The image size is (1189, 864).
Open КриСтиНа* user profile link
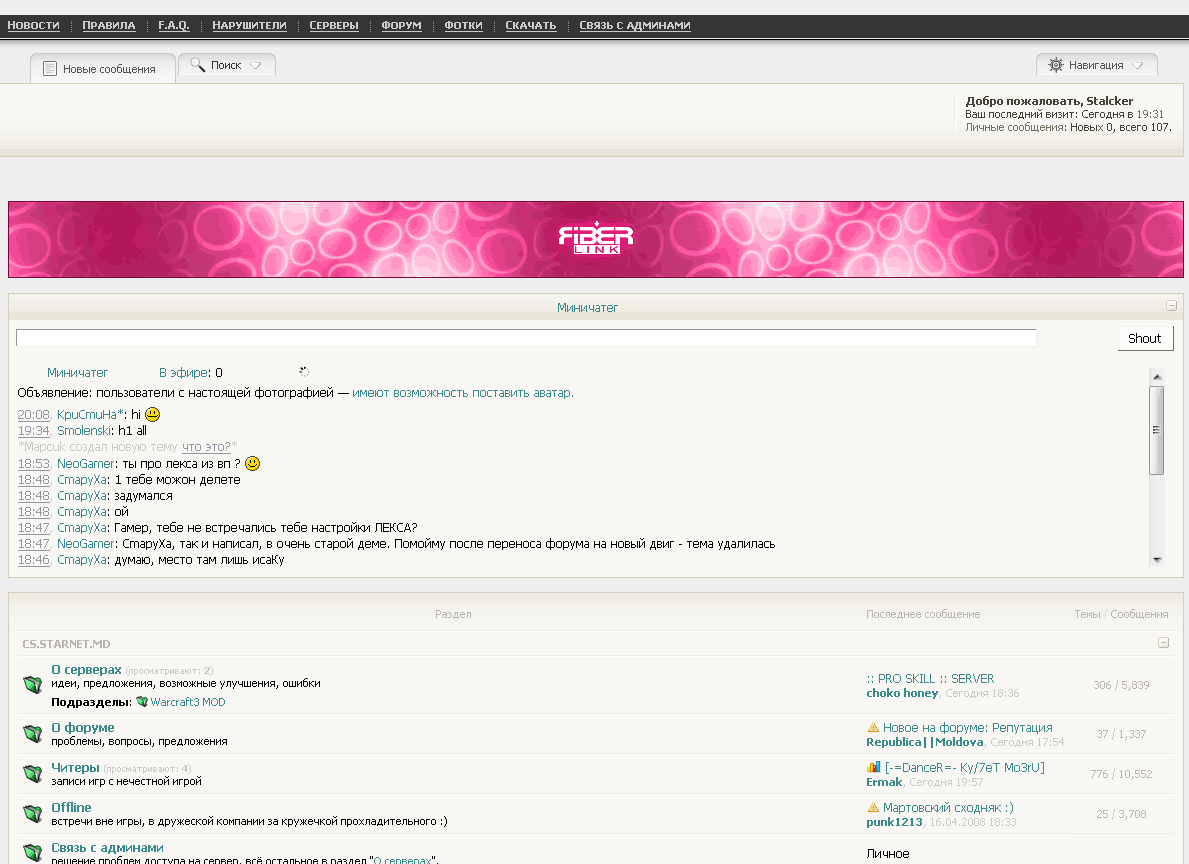pyautogui.click(x=90, y=414)
